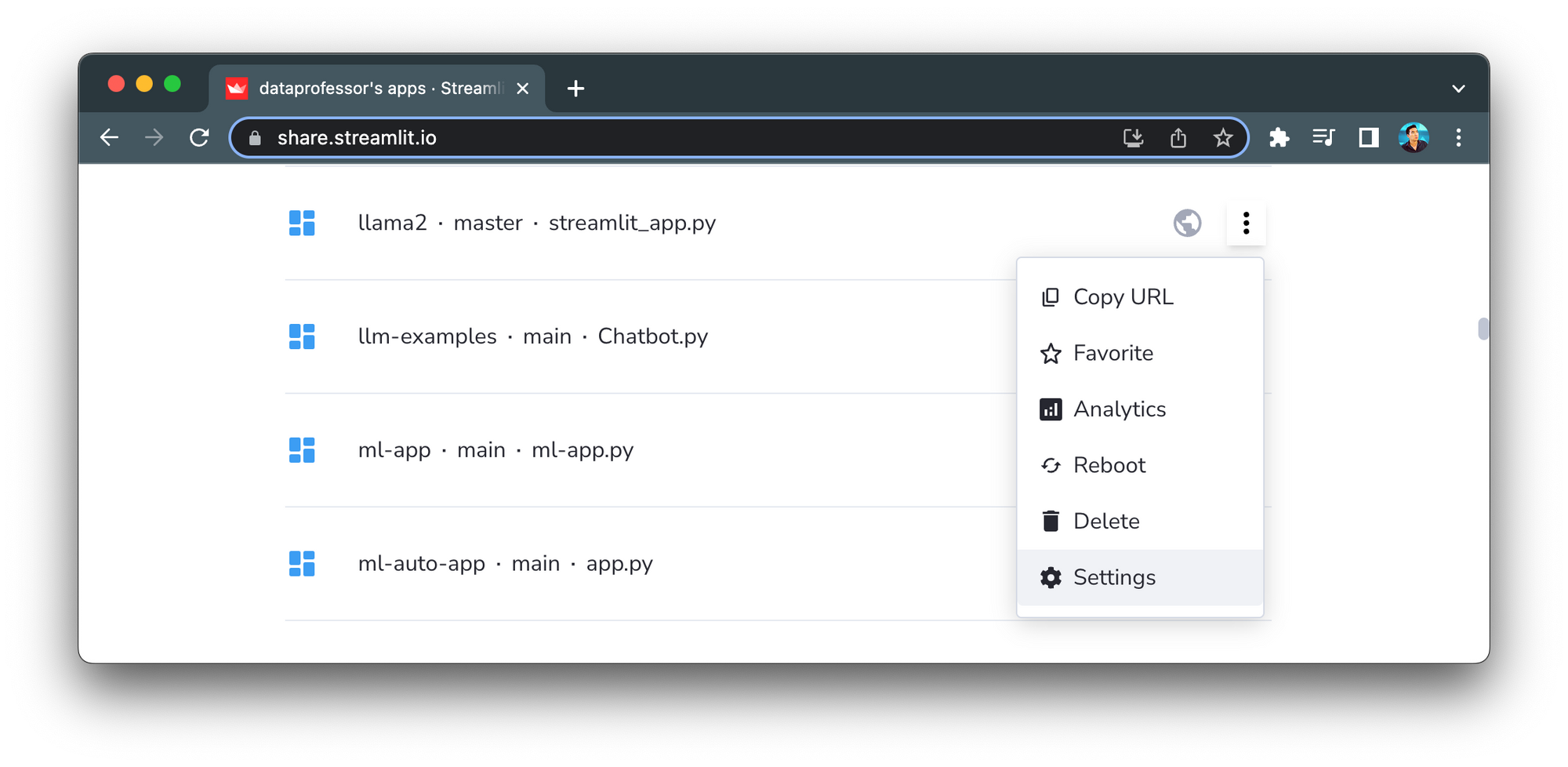This screenshot has height=767, width=1568.
Task: Click the public globe icon for llama2
Action: point(1187,223)
